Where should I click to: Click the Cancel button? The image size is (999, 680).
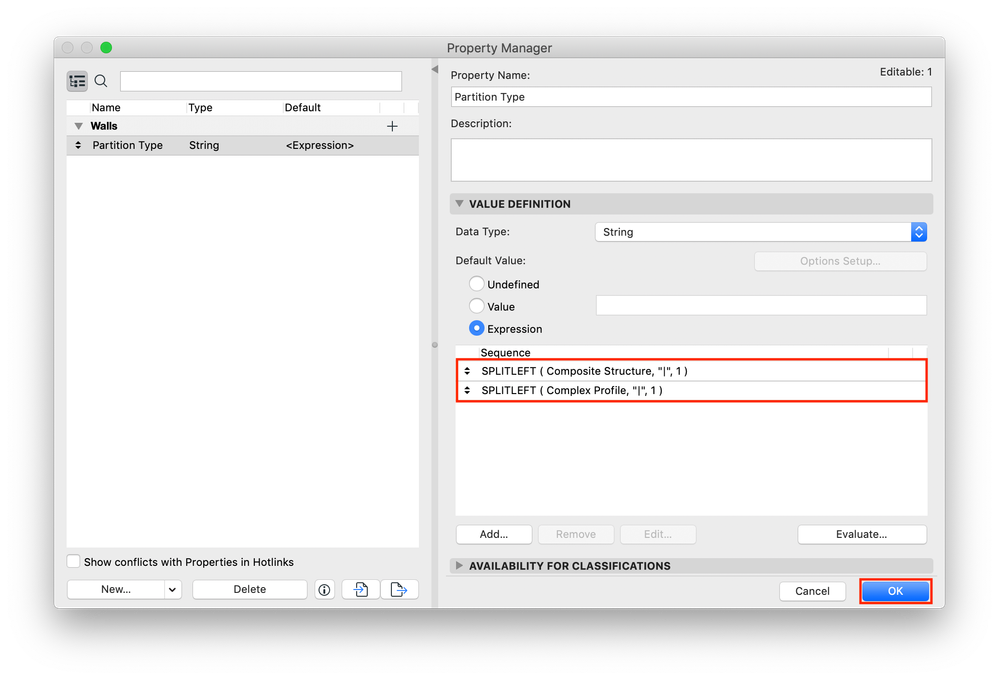(812, 591)
